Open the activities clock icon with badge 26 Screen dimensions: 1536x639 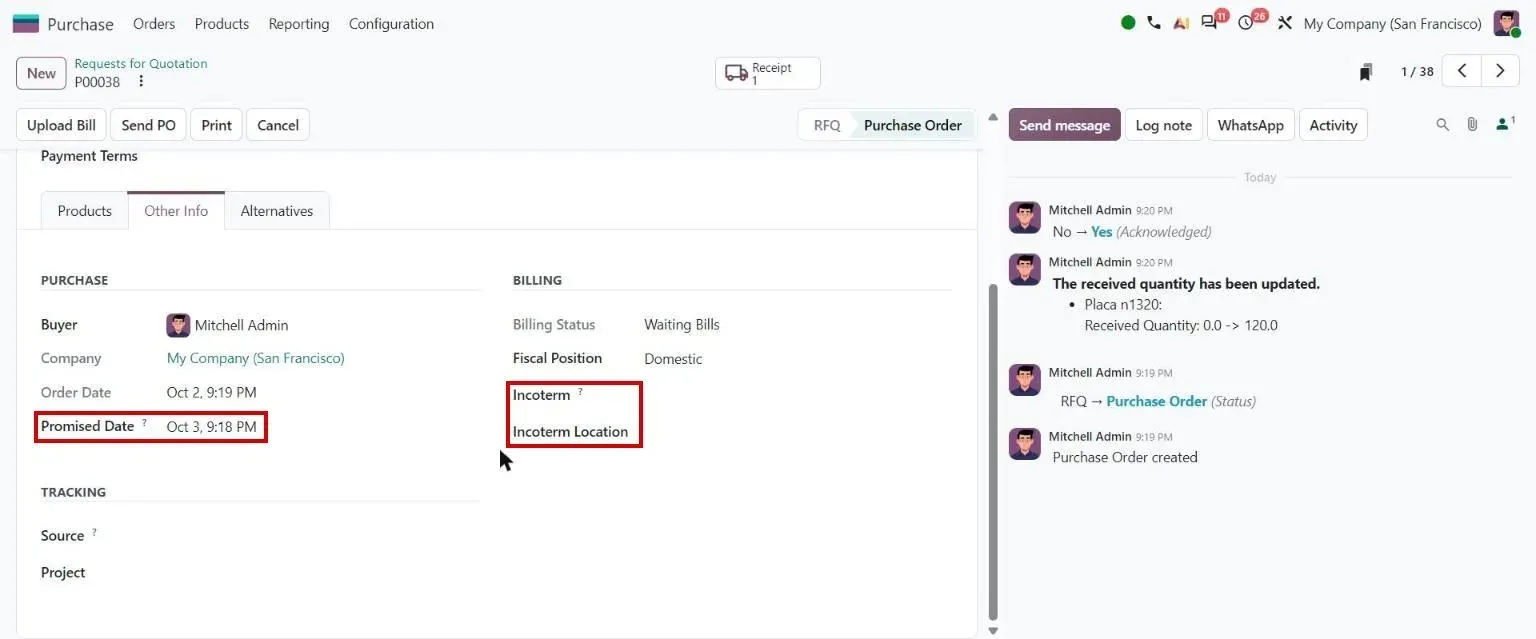tap(1246, 23)
